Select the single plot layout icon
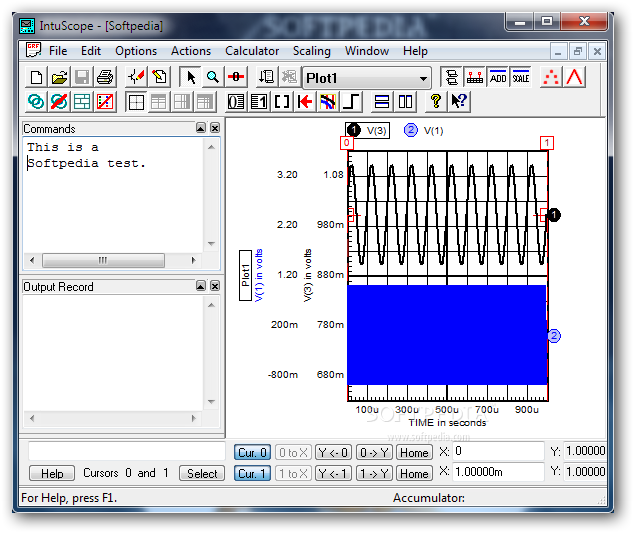Viewport: 634px width, 533px height. point(136,102)
